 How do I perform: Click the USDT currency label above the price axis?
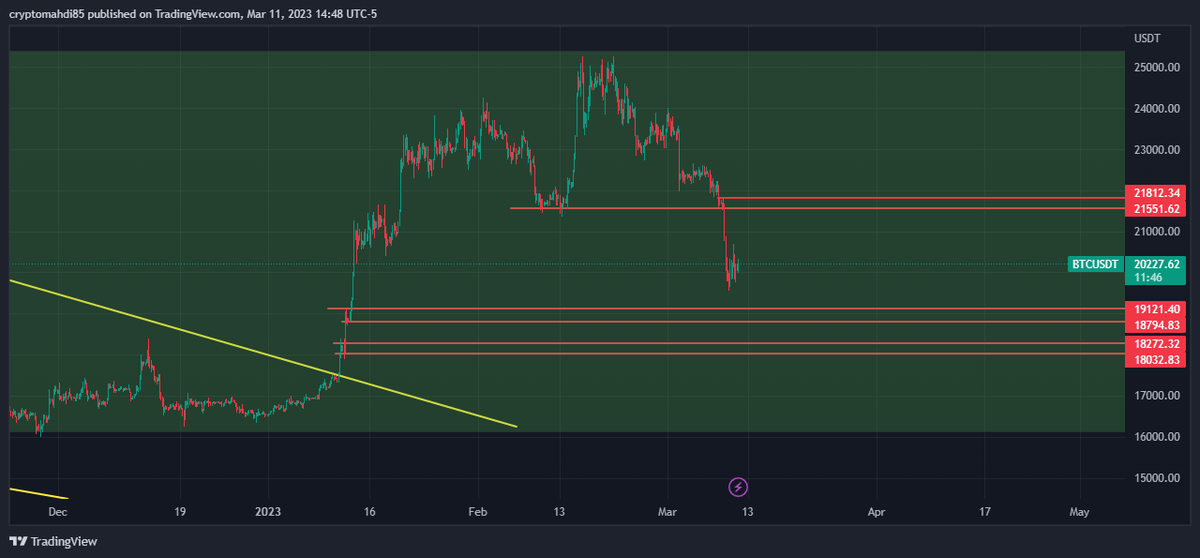[x=1147, y=38]
